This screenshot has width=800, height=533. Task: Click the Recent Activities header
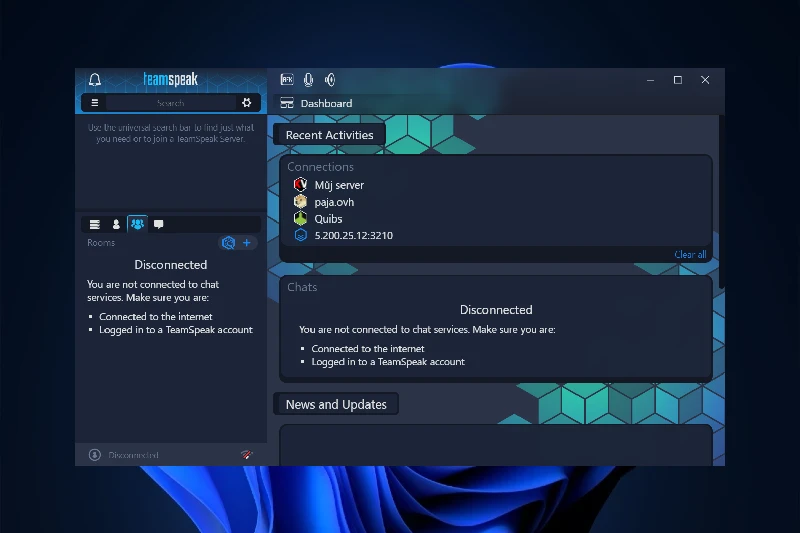pos(330,135)
